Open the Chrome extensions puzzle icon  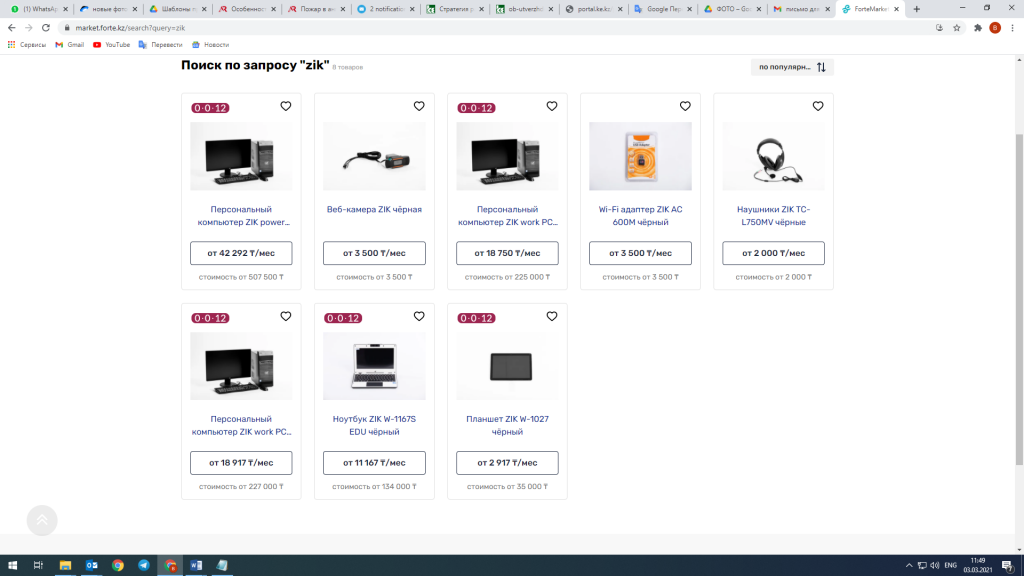[x=976, y=28]
